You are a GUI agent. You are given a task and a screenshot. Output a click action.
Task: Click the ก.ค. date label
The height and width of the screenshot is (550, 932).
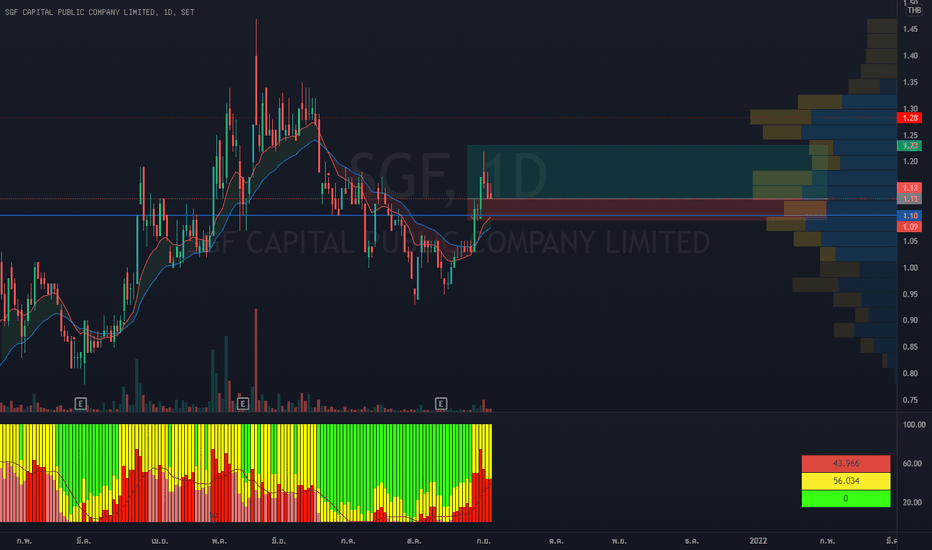click(348, 541)
